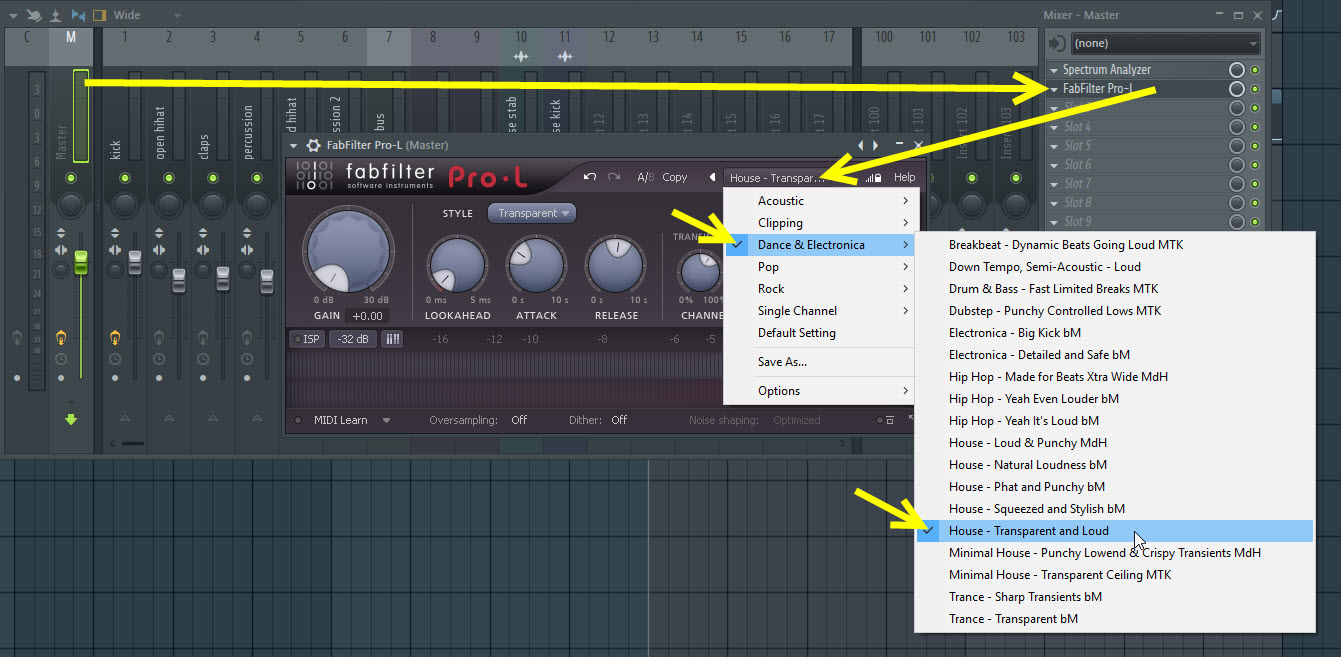The height and width of the screenshot is (657, 1341).
Task: Toggle the percussion track mute LED
Action: coord(256,178)
